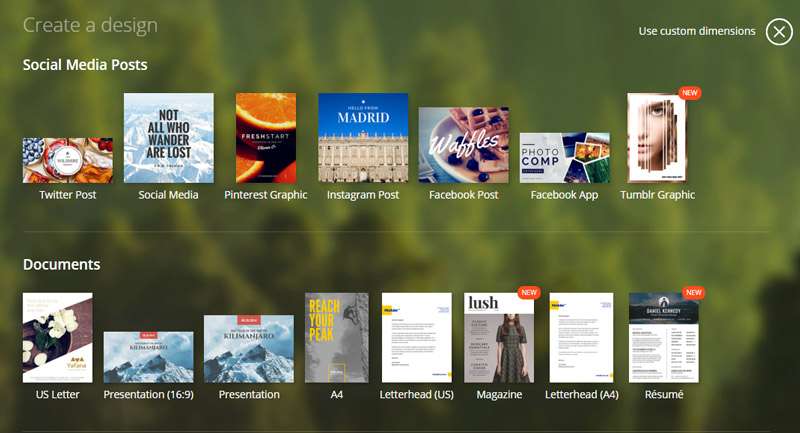The image size is (800, 433).
Task: Click the Résumé label
Action: [664, 394]
